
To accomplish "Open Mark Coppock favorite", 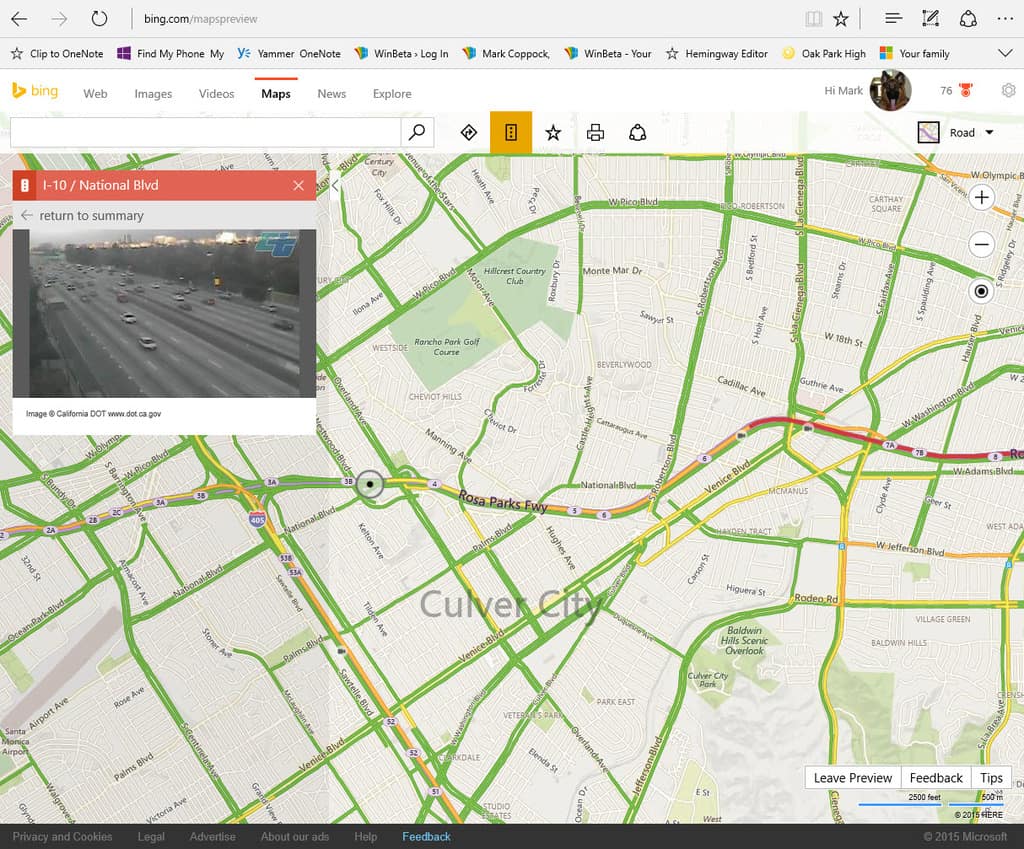I will tap(506, 54).
